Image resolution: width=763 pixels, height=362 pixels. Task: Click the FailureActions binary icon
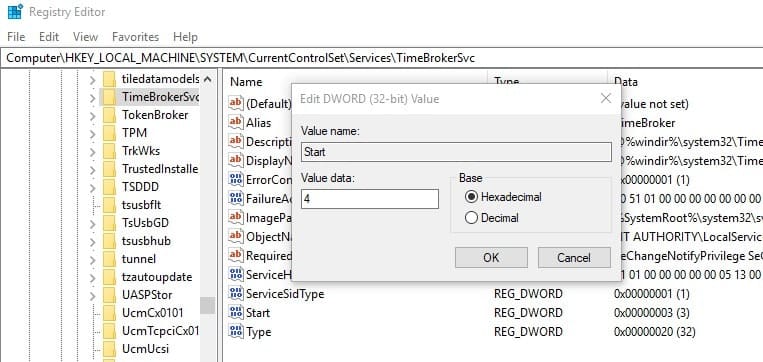tap(236, 198)
